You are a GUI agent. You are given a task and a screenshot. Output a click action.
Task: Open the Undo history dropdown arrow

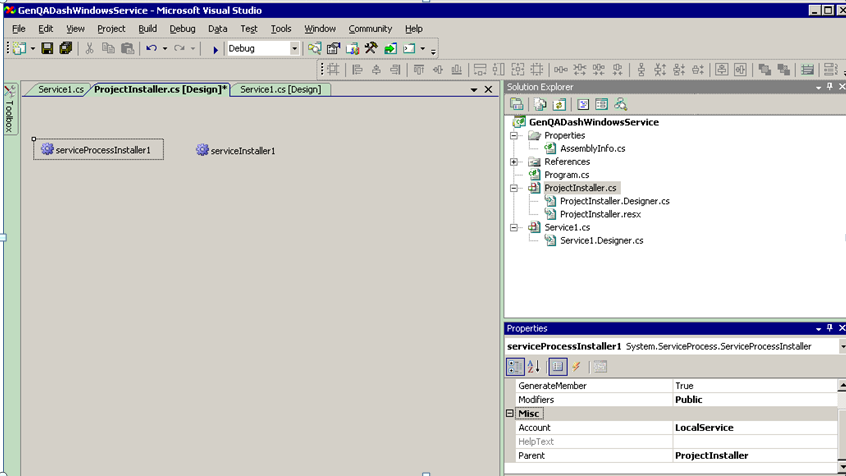(165, 49)
